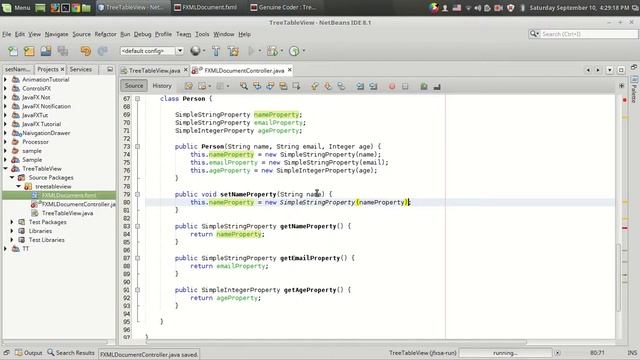Click the Find Previous Occurrence icon
The width and height of the screenshot is (640, 360).
pos(257,86)
